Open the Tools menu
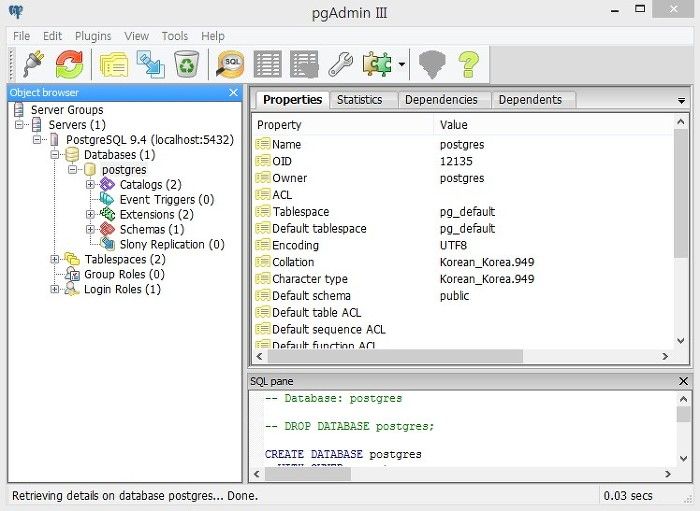The height and width of the screenshot is (511, 700). [175, 36]
